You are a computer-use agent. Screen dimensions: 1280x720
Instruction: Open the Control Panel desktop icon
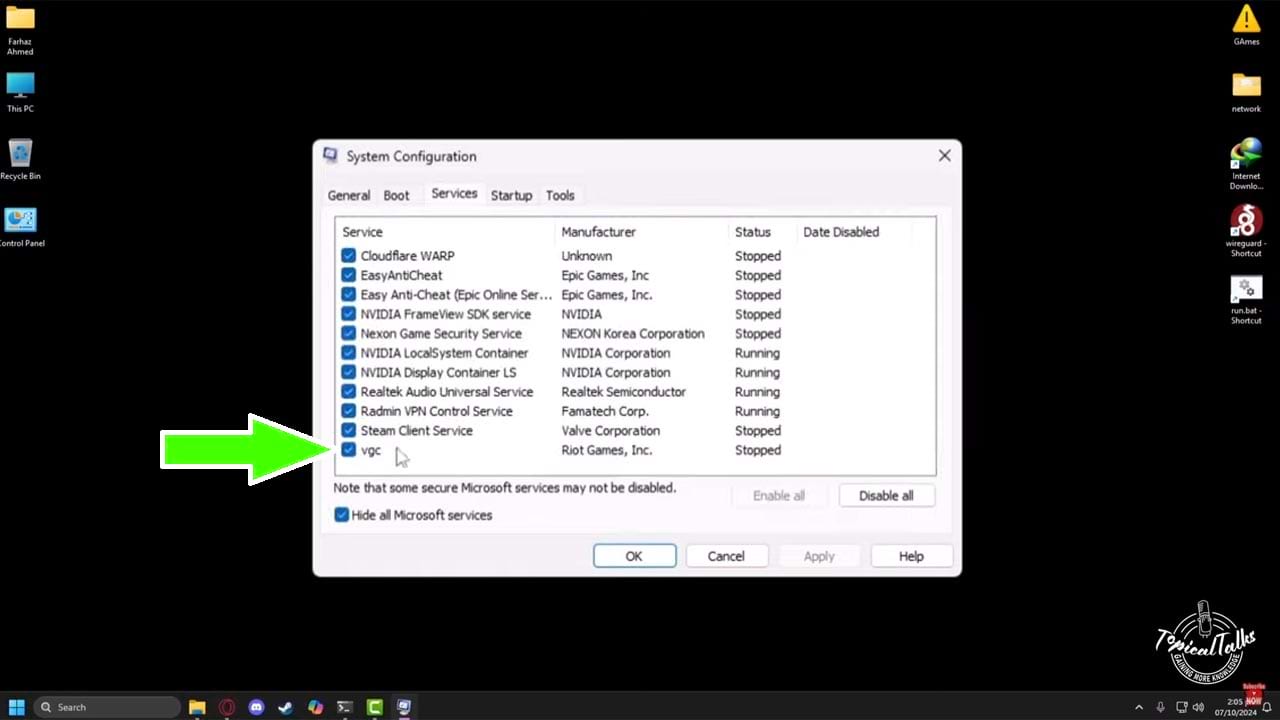pos(20,222)
